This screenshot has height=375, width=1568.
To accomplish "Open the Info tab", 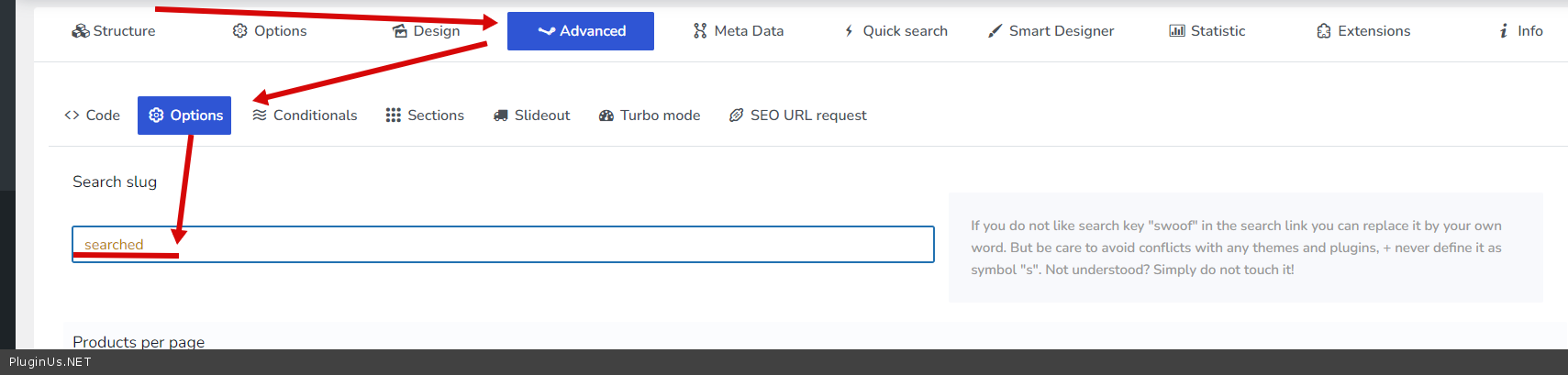I will (1520, 31).
